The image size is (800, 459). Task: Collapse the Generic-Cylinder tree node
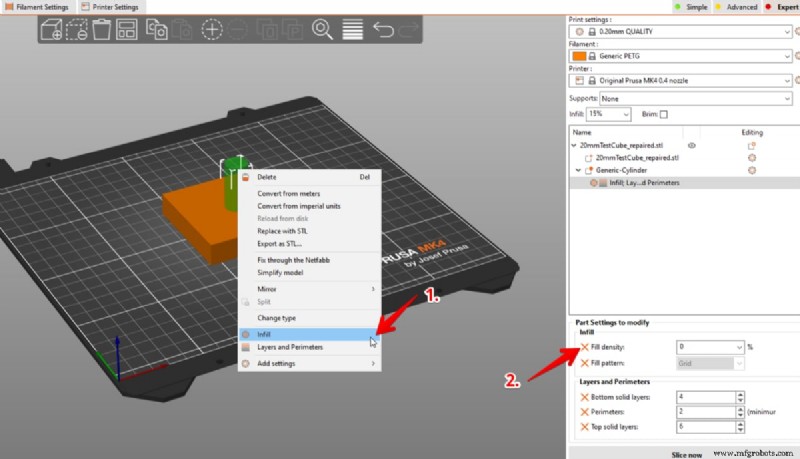click(578, 170)
